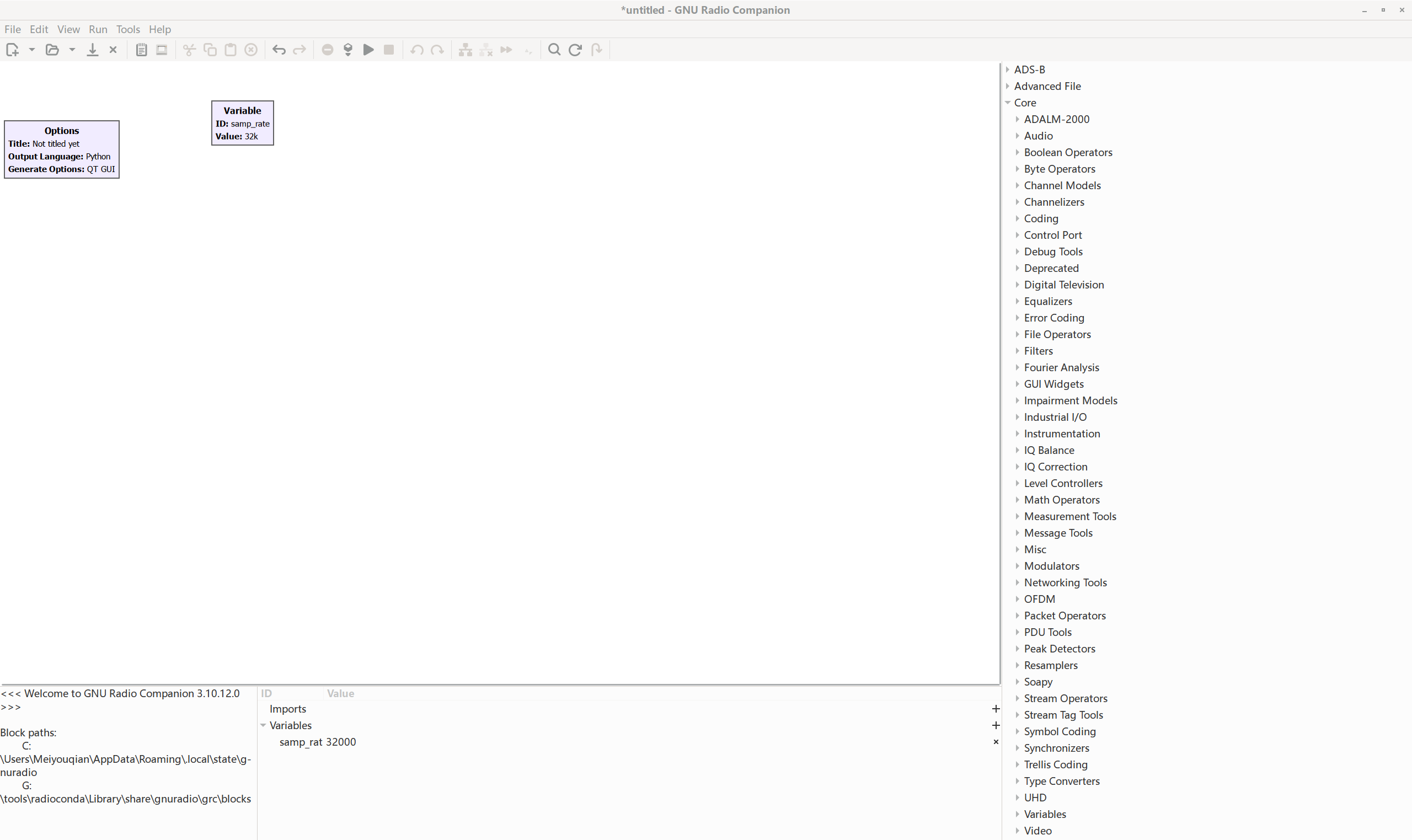The width and height of the screenshot is (1412, 840).
Task: Click the generate flowgraph icon
Action: click(x=348, y=50)
